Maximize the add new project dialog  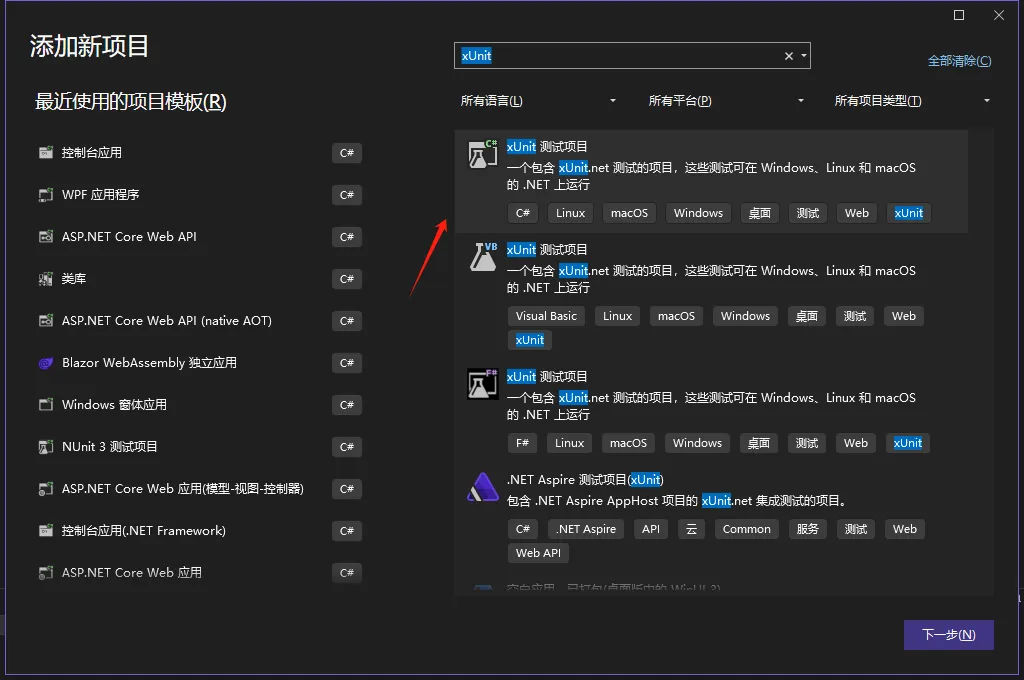pos(959,15)
